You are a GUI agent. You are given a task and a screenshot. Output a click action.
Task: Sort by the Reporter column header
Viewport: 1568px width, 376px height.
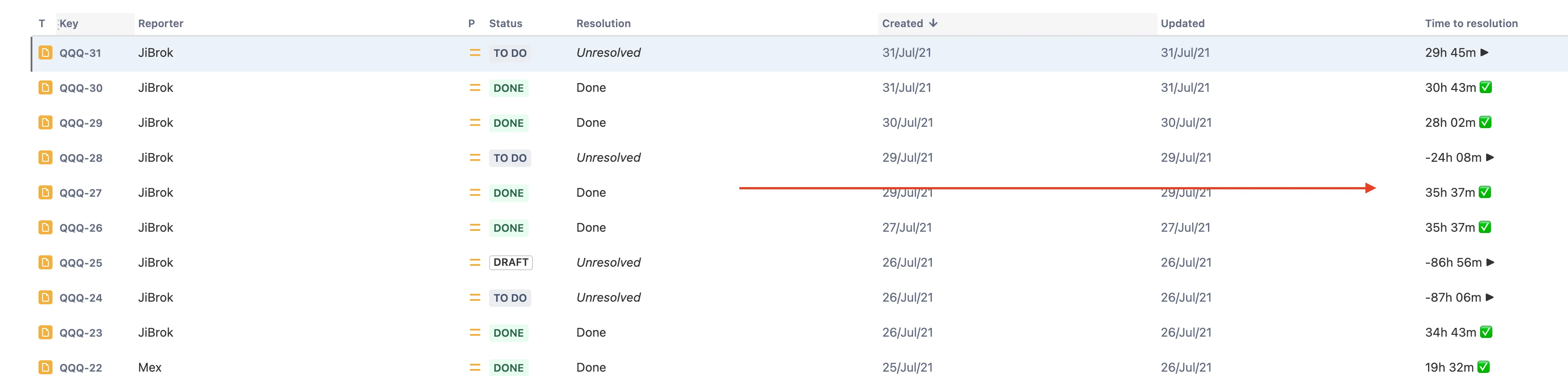click(161, 23)
